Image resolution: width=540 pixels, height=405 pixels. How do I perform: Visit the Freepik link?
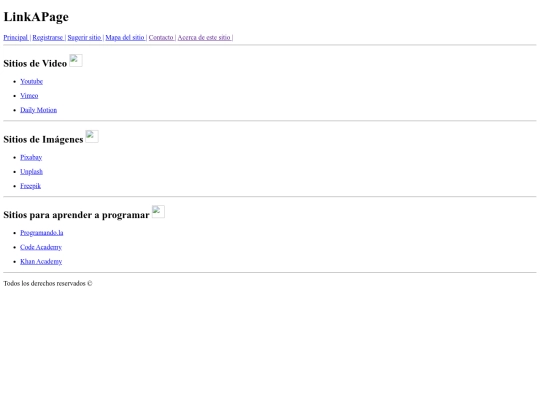coord(30,186)
